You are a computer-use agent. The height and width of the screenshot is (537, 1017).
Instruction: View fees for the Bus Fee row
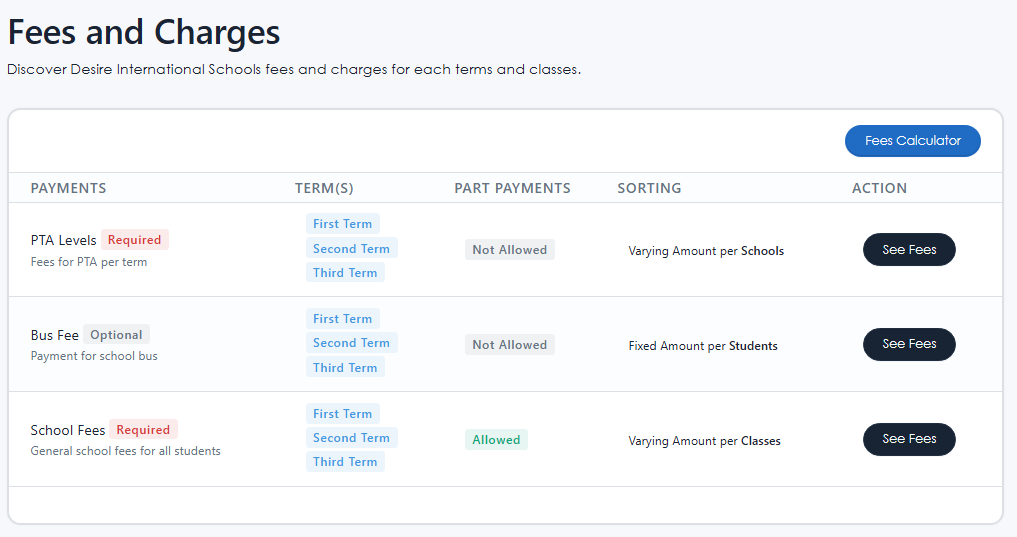pyautogui.click(x=908, y=344)
